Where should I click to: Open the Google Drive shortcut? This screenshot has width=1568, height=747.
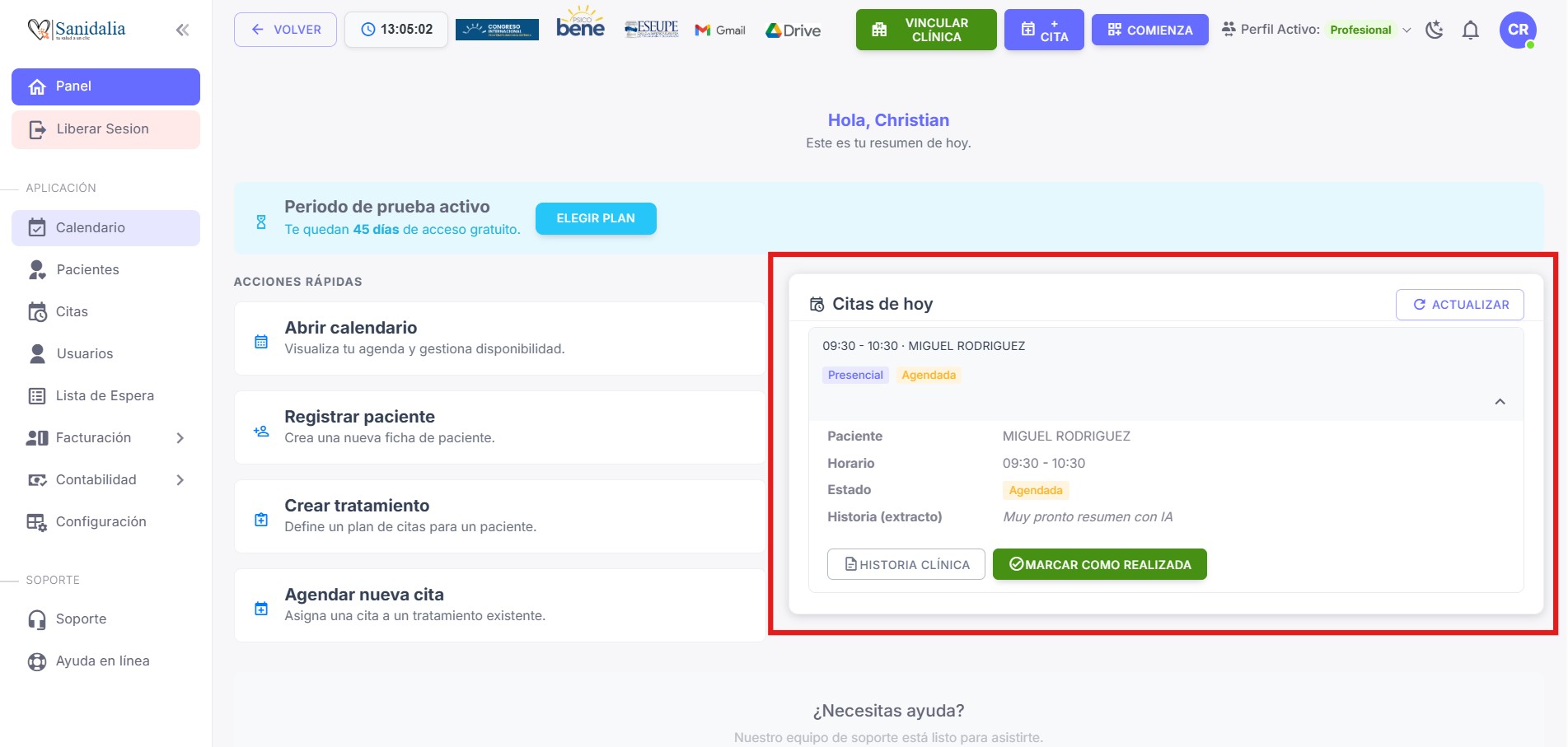793,30
